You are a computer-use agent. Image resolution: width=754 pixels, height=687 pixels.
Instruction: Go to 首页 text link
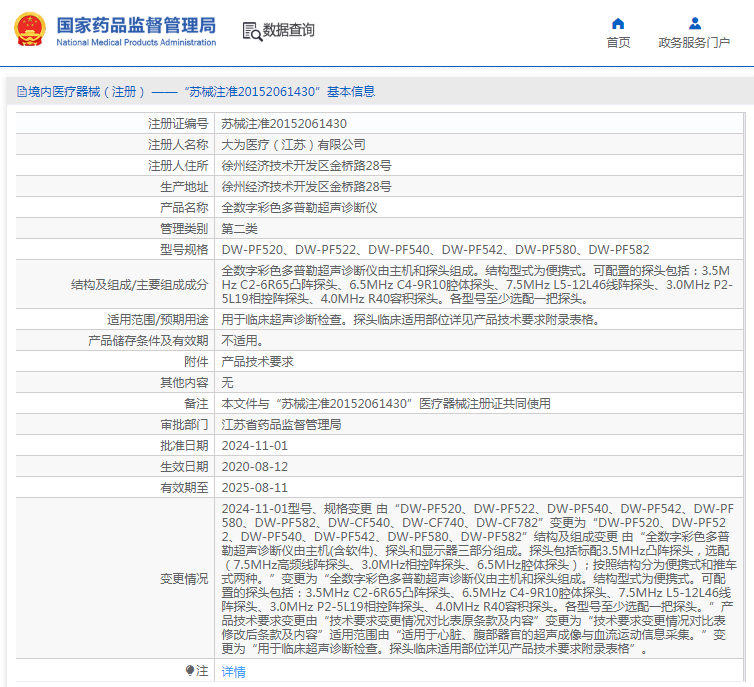click(618, 43)
